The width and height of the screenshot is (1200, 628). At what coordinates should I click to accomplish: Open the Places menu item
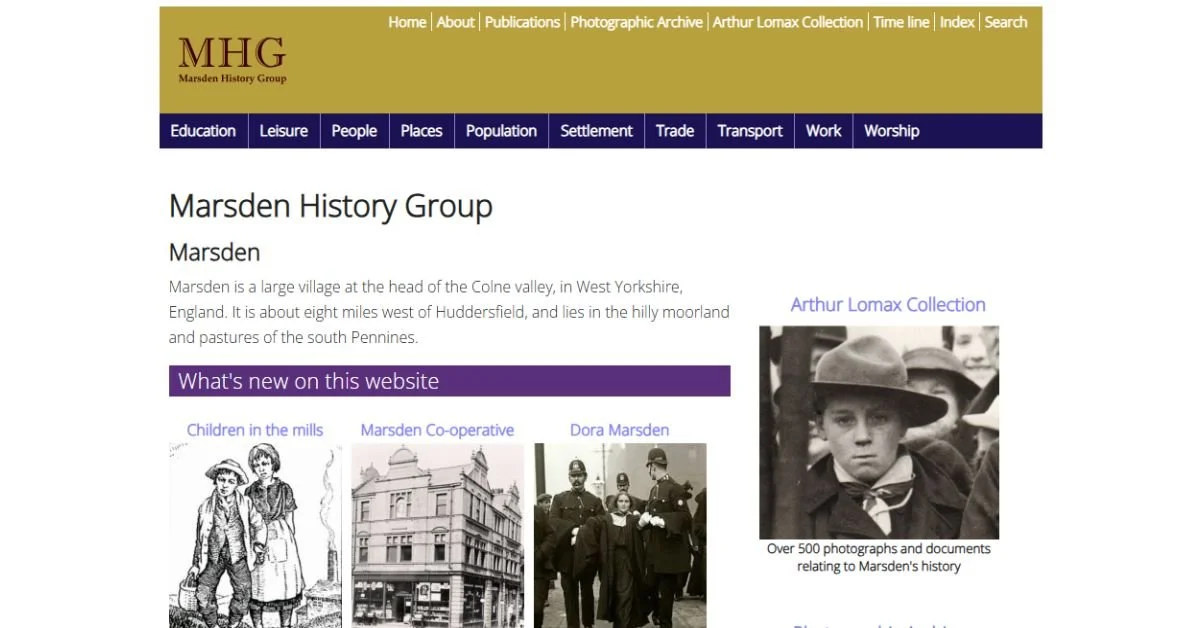[x=421, y=131]
